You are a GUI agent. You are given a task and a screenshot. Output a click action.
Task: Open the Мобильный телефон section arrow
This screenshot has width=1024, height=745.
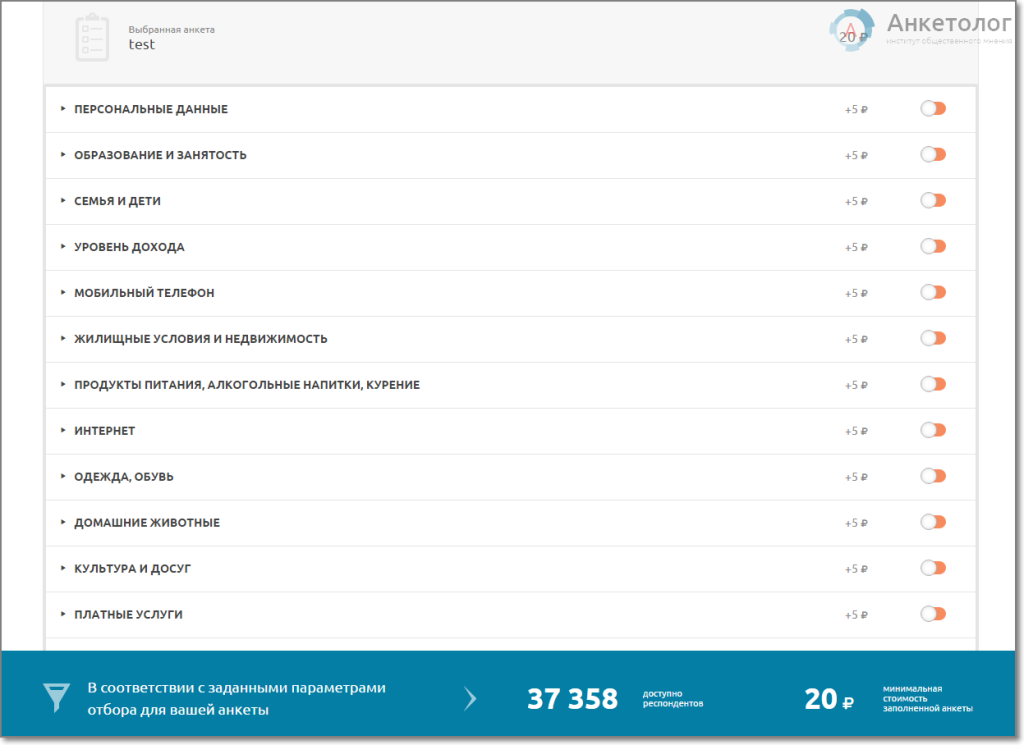(x=63, y=293)
